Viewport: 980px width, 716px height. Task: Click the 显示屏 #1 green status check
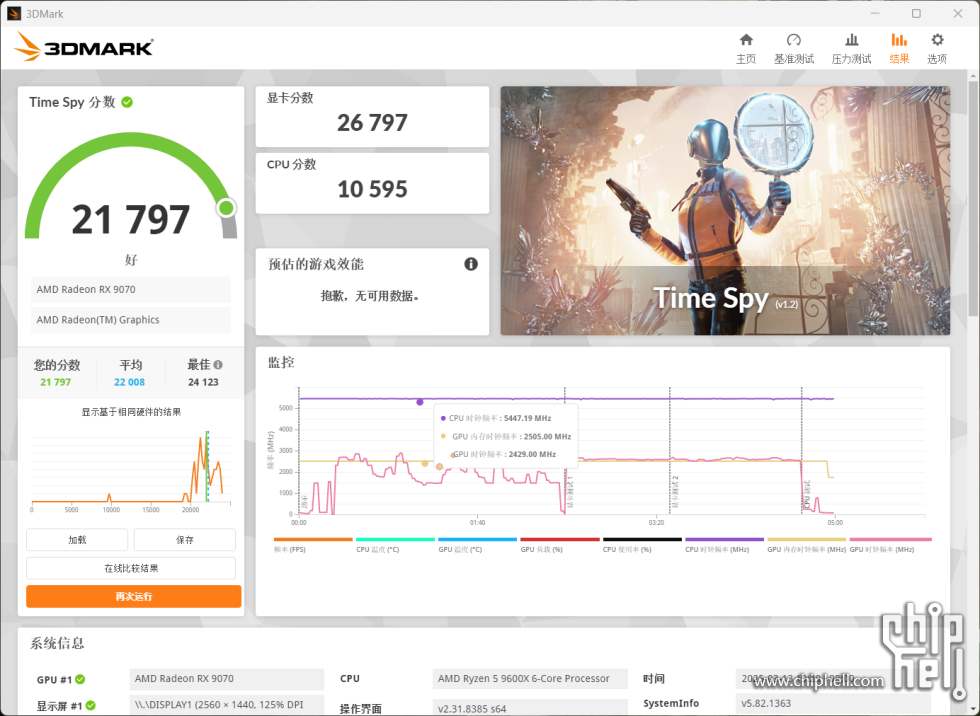point(91,705)
